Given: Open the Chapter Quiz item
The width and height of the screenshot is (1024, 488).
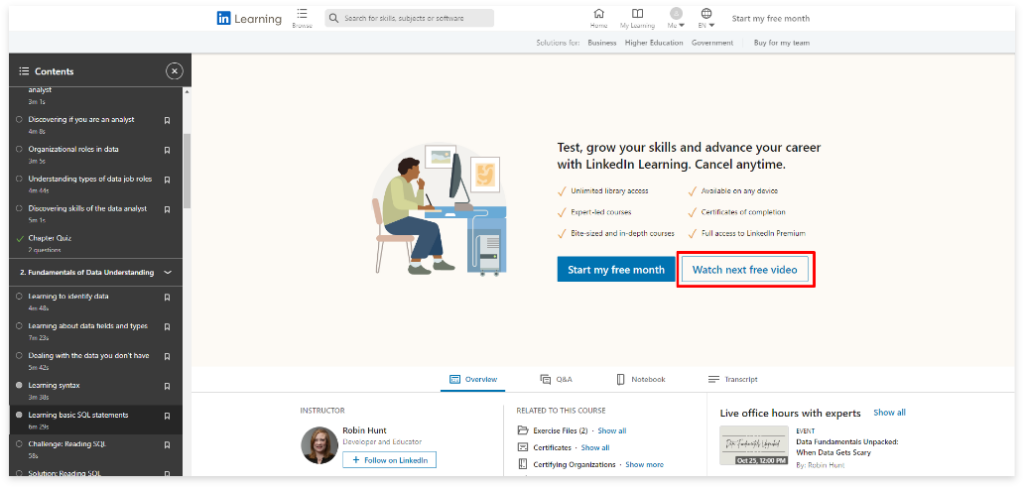Looking at the screenshot, I should point(50,238).
